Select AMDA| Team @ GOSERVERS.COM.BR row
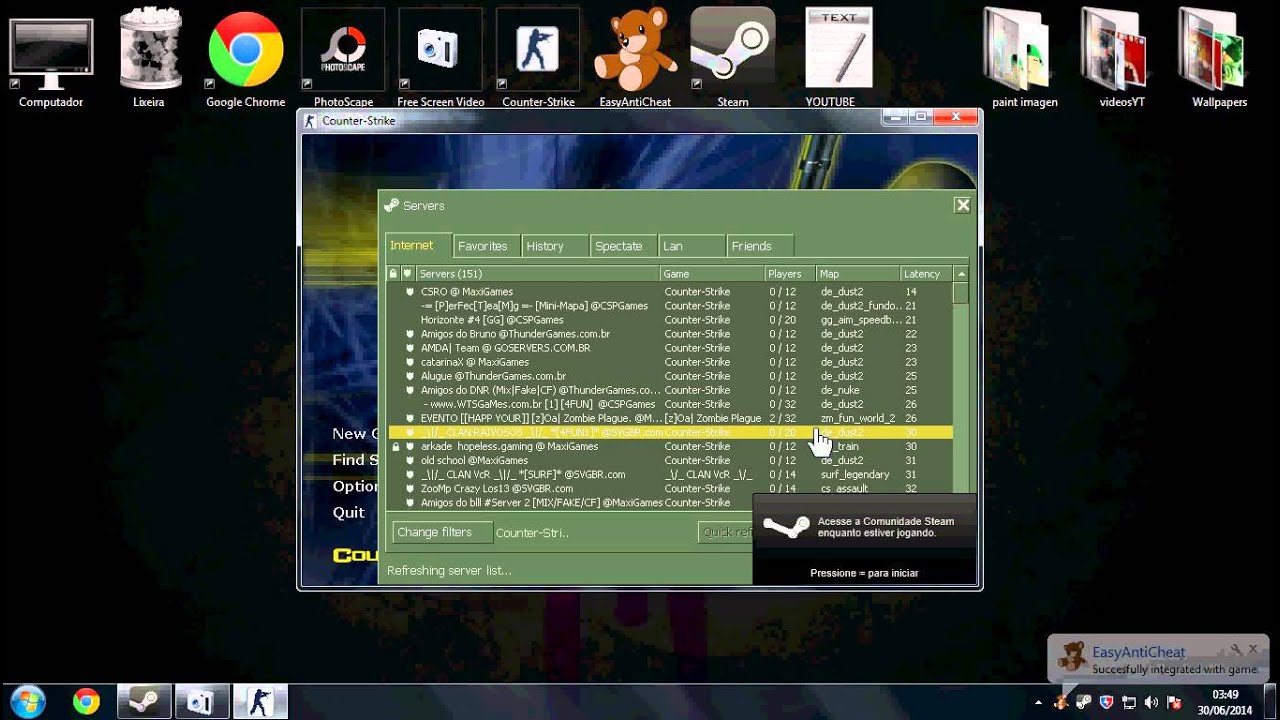 tap(670, 348)
